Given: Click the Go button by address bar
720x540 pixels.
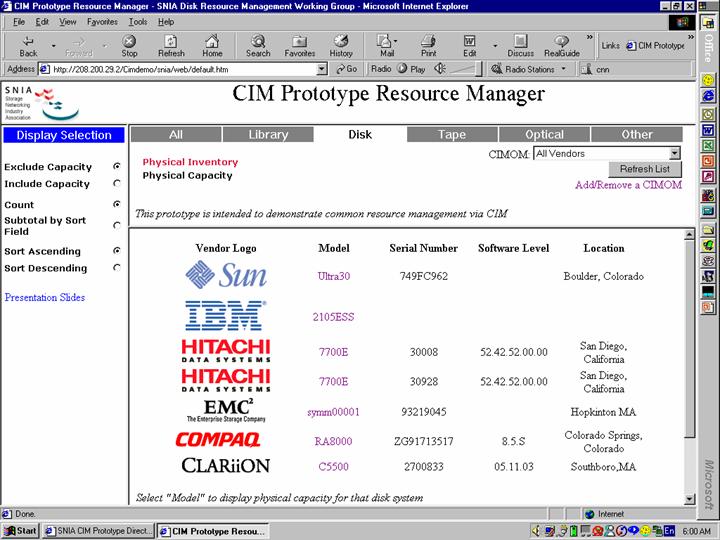Looking at the screenshot, I should [x=347, y=69].
